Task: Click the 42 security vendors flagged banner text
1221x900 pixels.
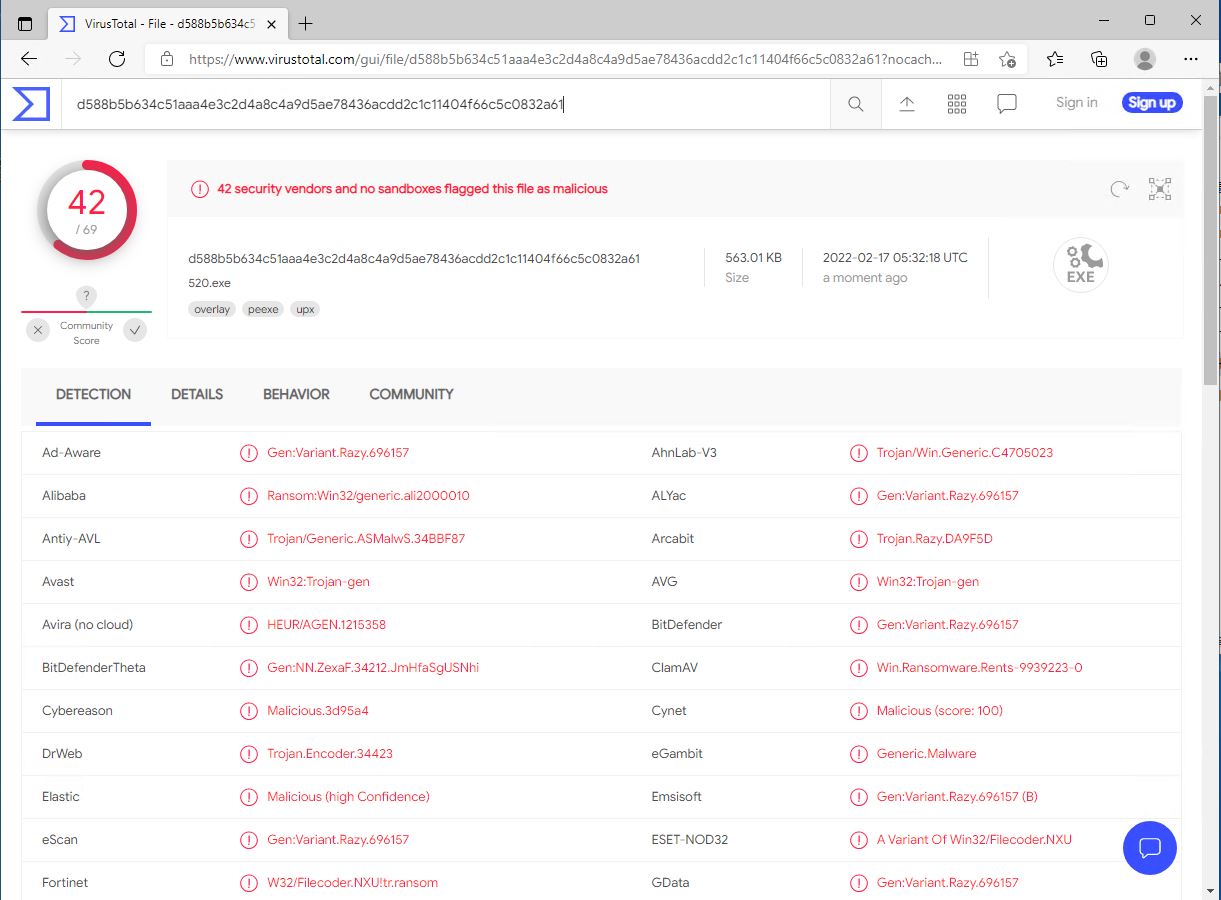Action: [x=412, y=189]
